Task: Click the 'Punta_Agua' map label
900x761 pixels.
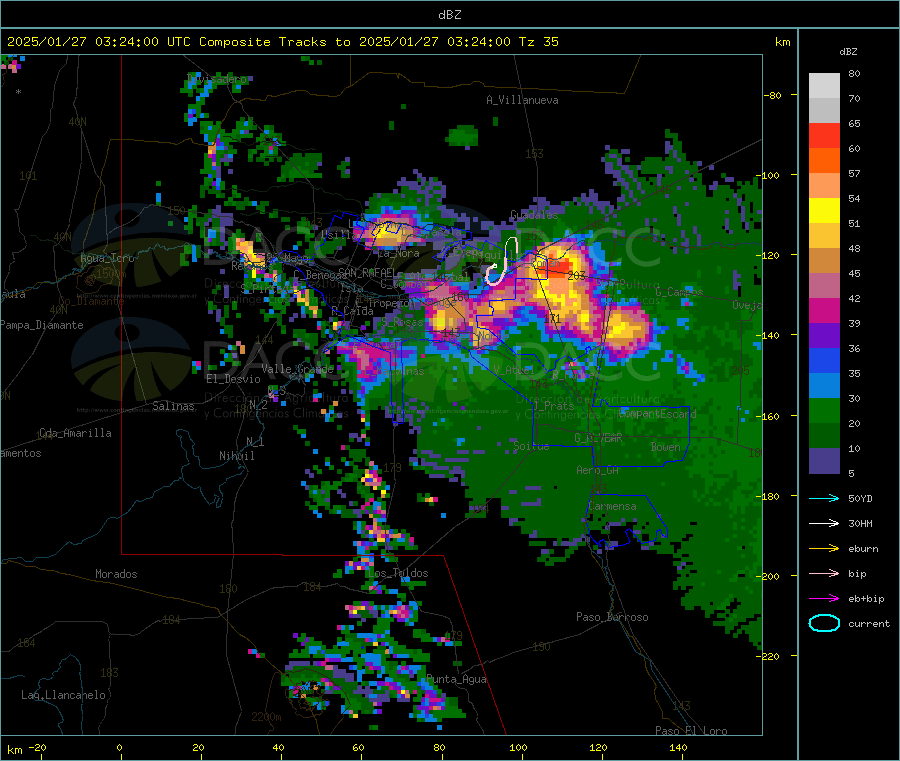Action: click(x=456, y=680)
